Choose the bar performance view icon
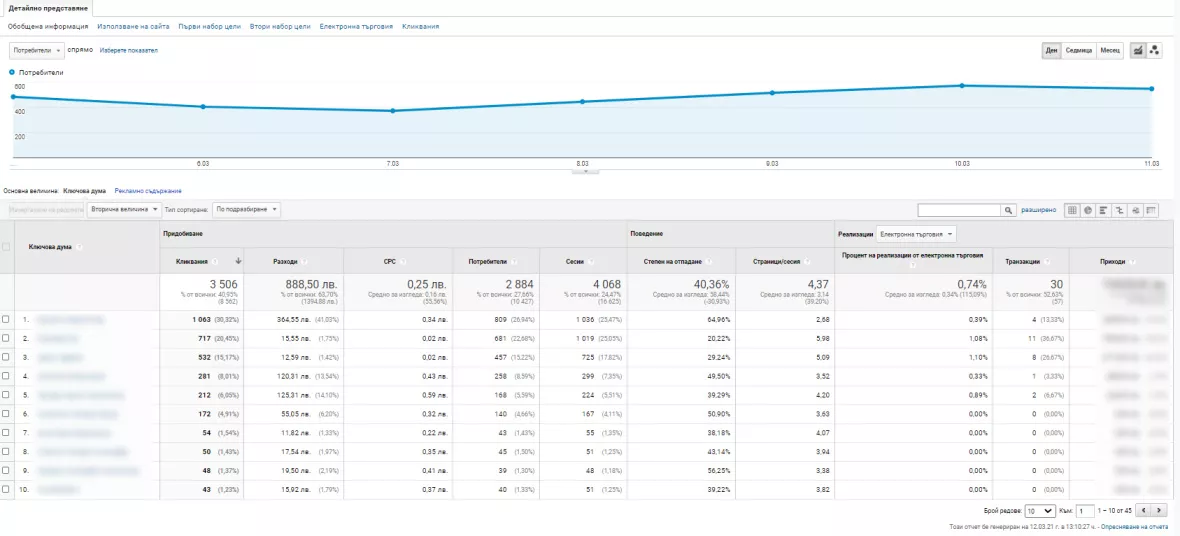The height and width of the screenshot is (536, 1180). click(x=1104, y=210)
